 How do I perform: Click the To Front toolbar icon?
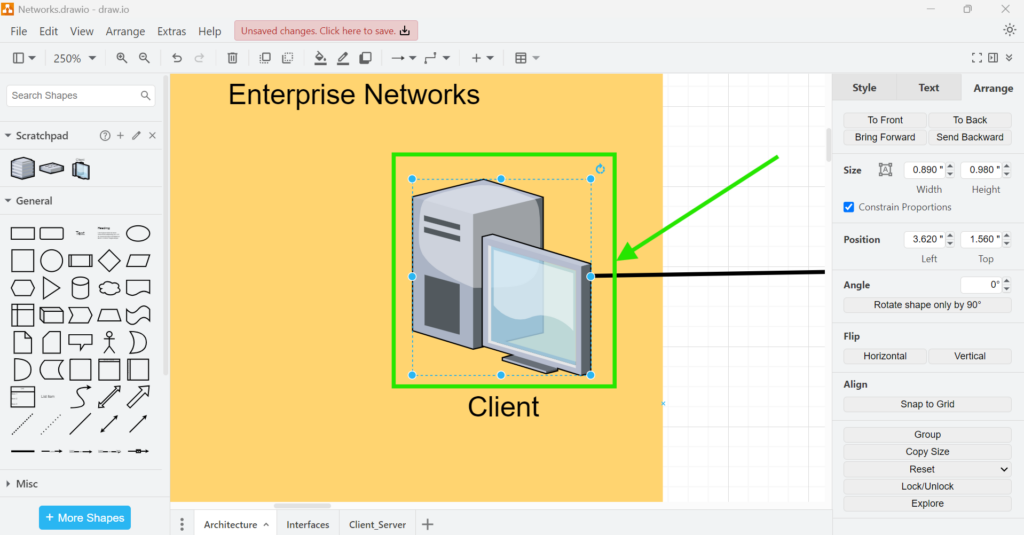(265, 58)
